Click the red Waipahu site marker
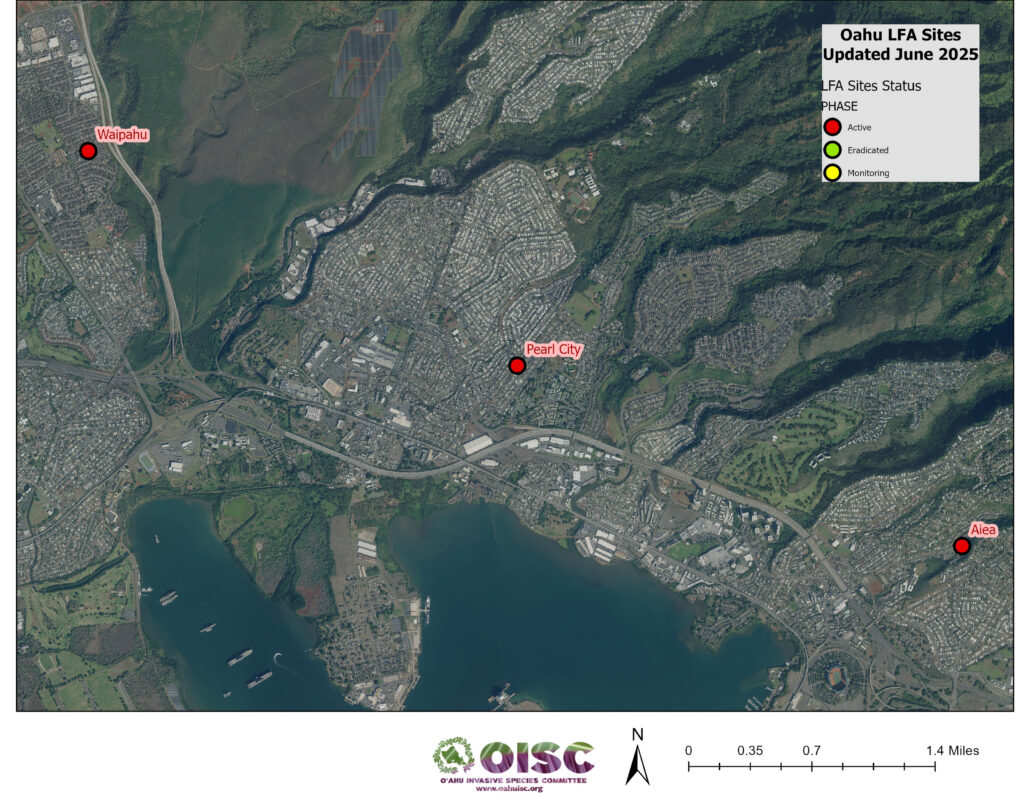This screenshot has height=800, width=1035. click(x=88, y=151)
